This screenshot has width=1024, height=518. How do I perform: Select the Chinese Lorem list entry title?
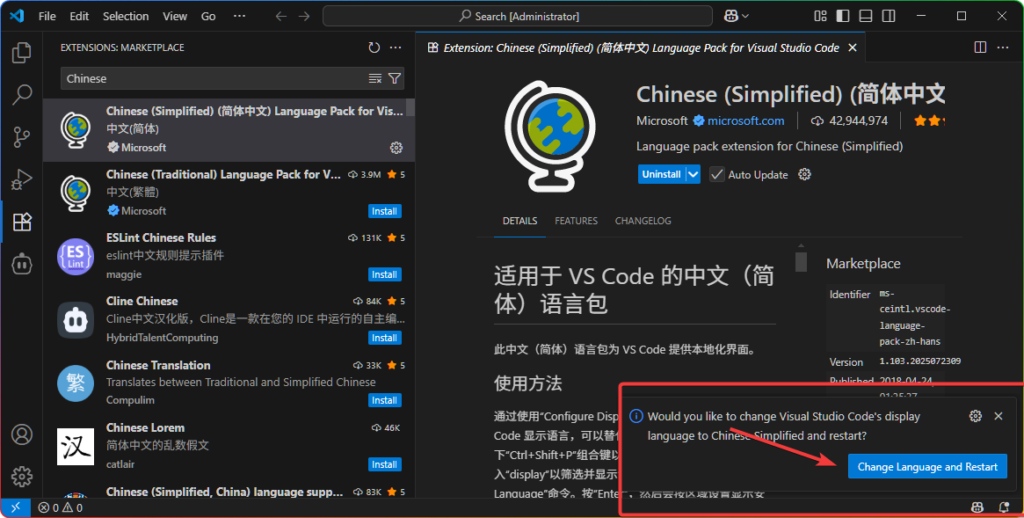[146, 428]
